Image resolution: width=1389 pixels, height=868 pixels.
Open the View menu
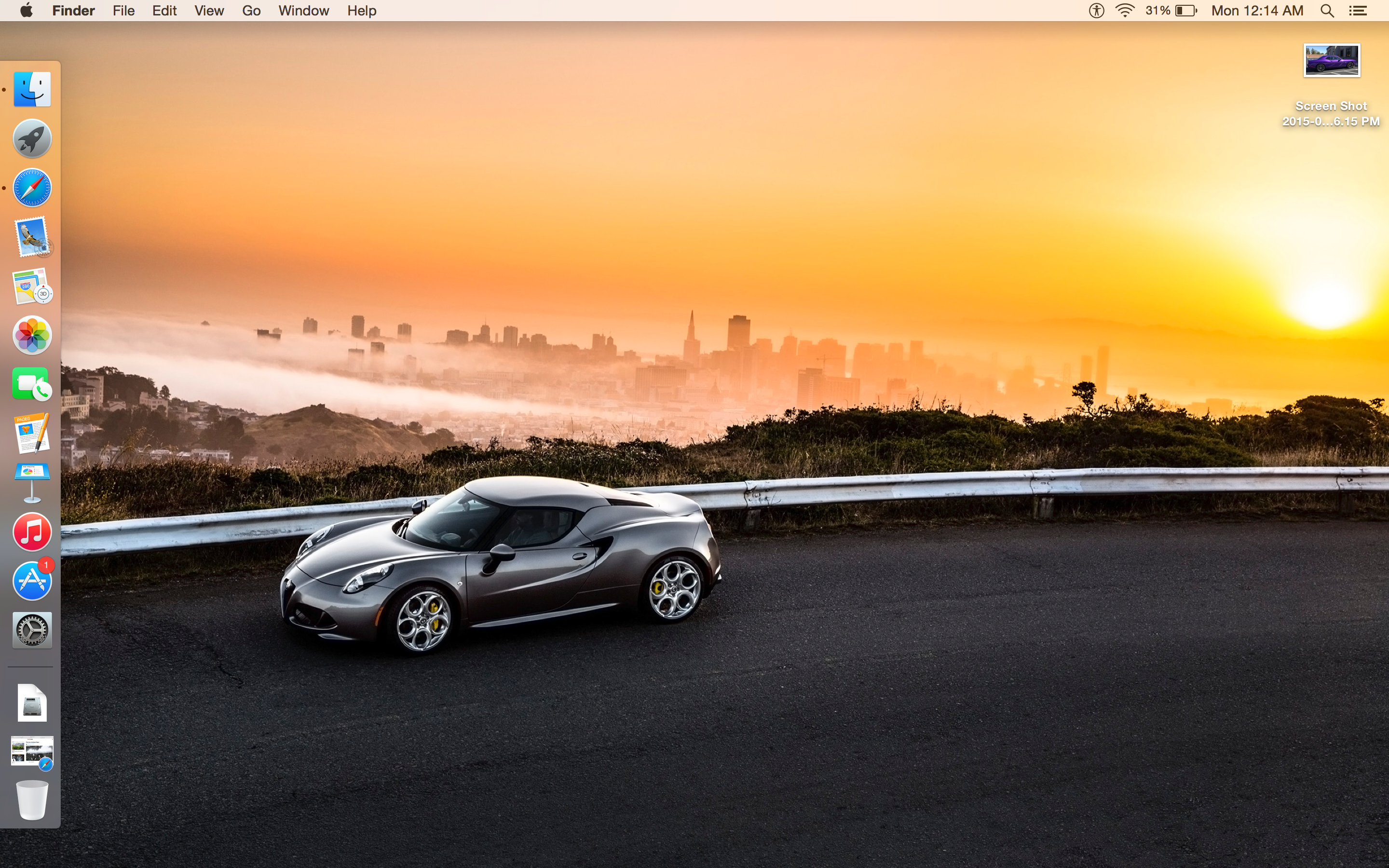click(x=209, y=10)
